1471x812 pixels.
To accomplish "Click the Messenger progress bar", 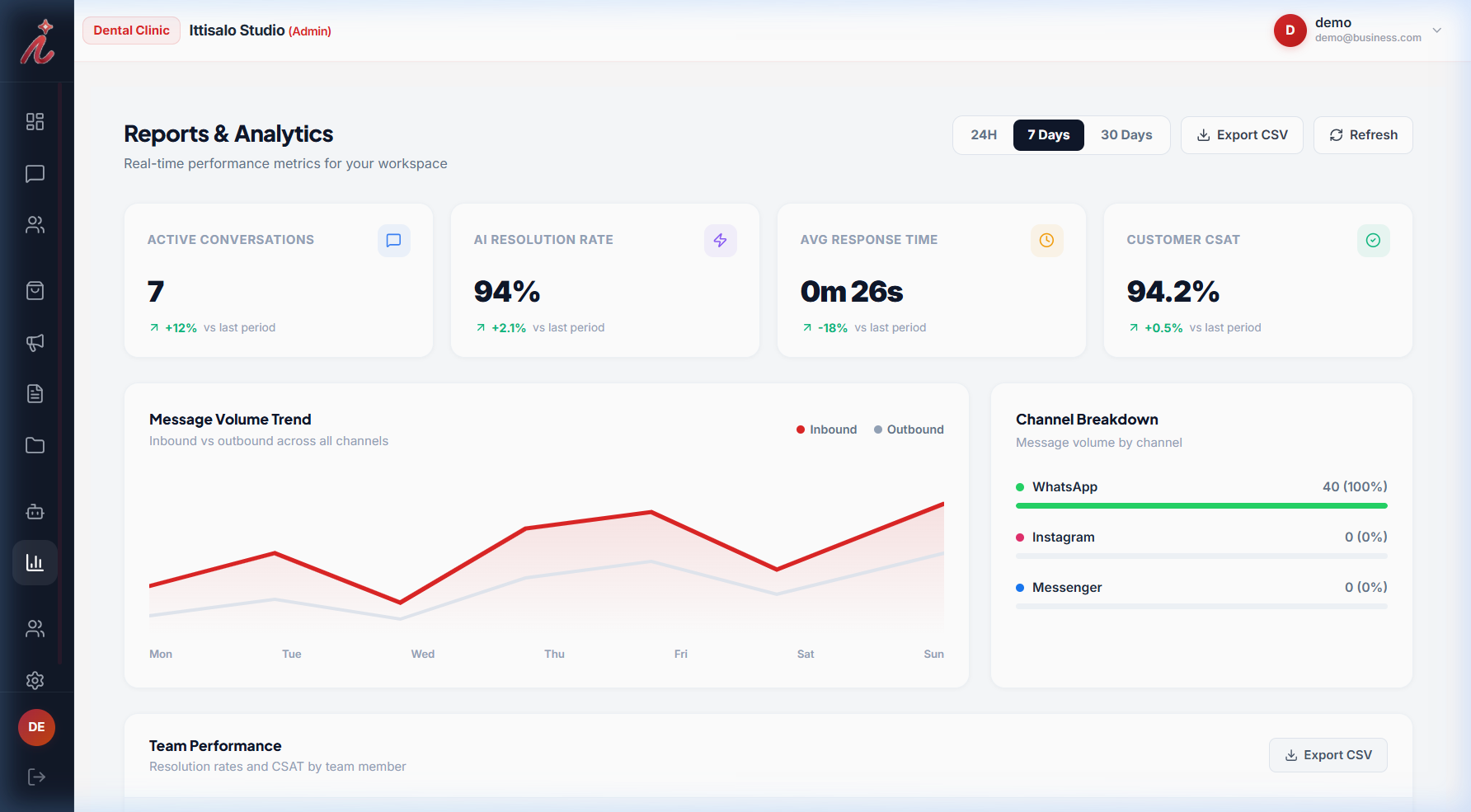I will [x=1201, y=607].
